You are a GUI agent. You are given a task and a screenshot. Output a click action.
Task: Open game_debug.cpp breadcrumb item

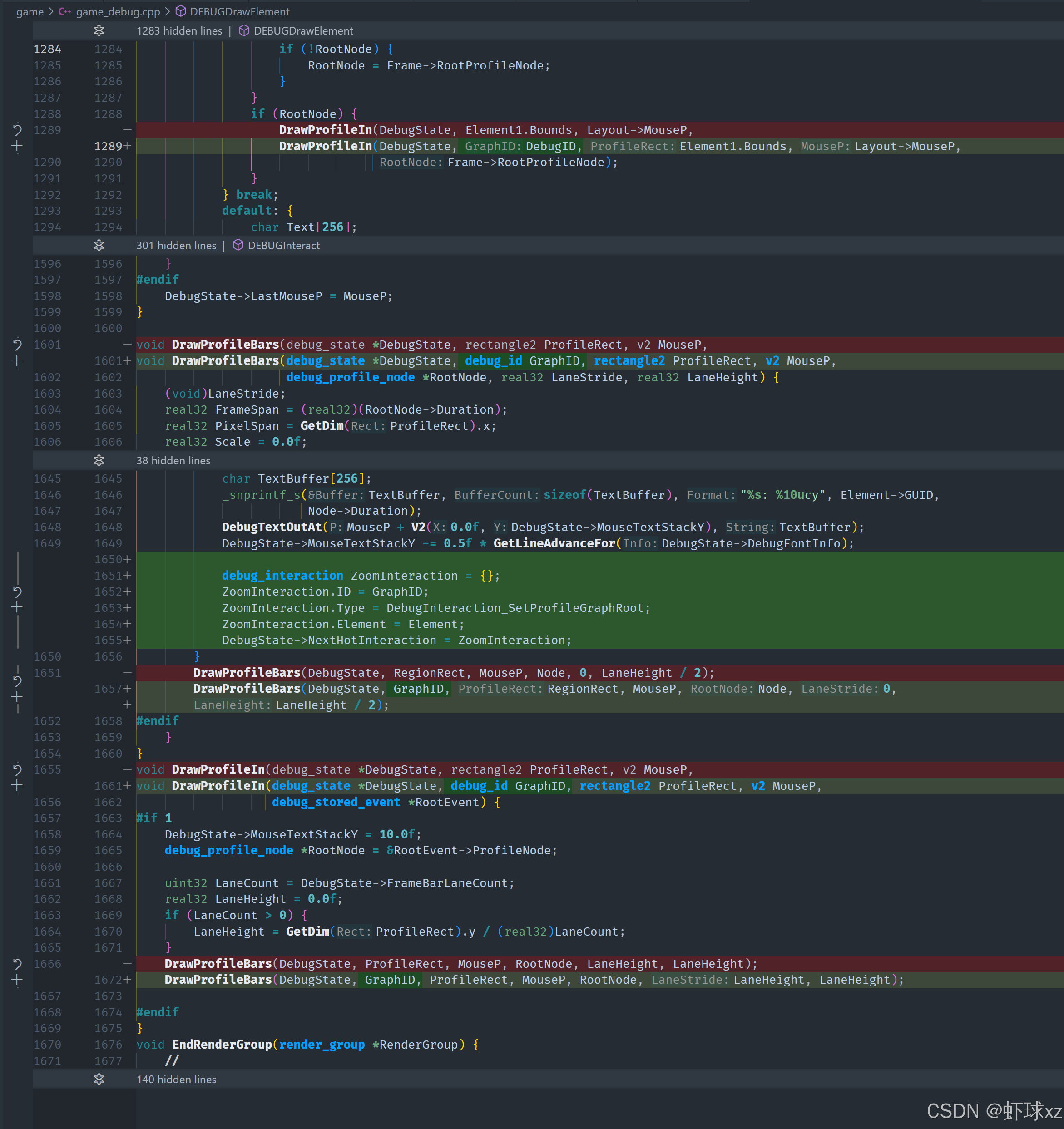point(118,11)
